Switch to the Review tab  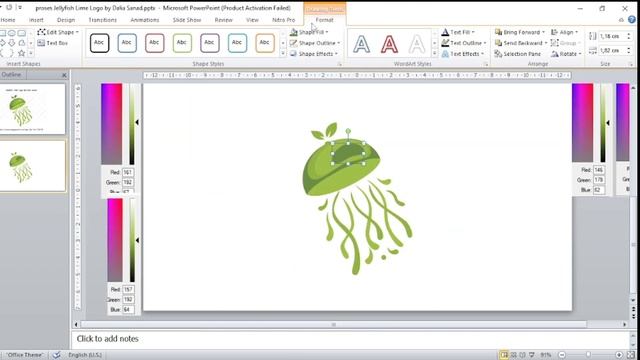click(223, 20)
